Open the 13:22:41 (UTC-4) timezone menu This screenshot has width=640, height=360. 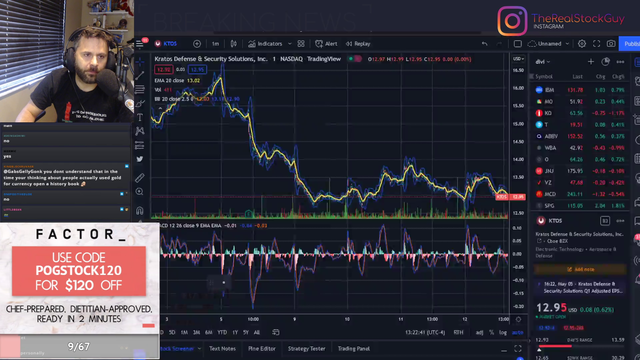pos(424,333)
